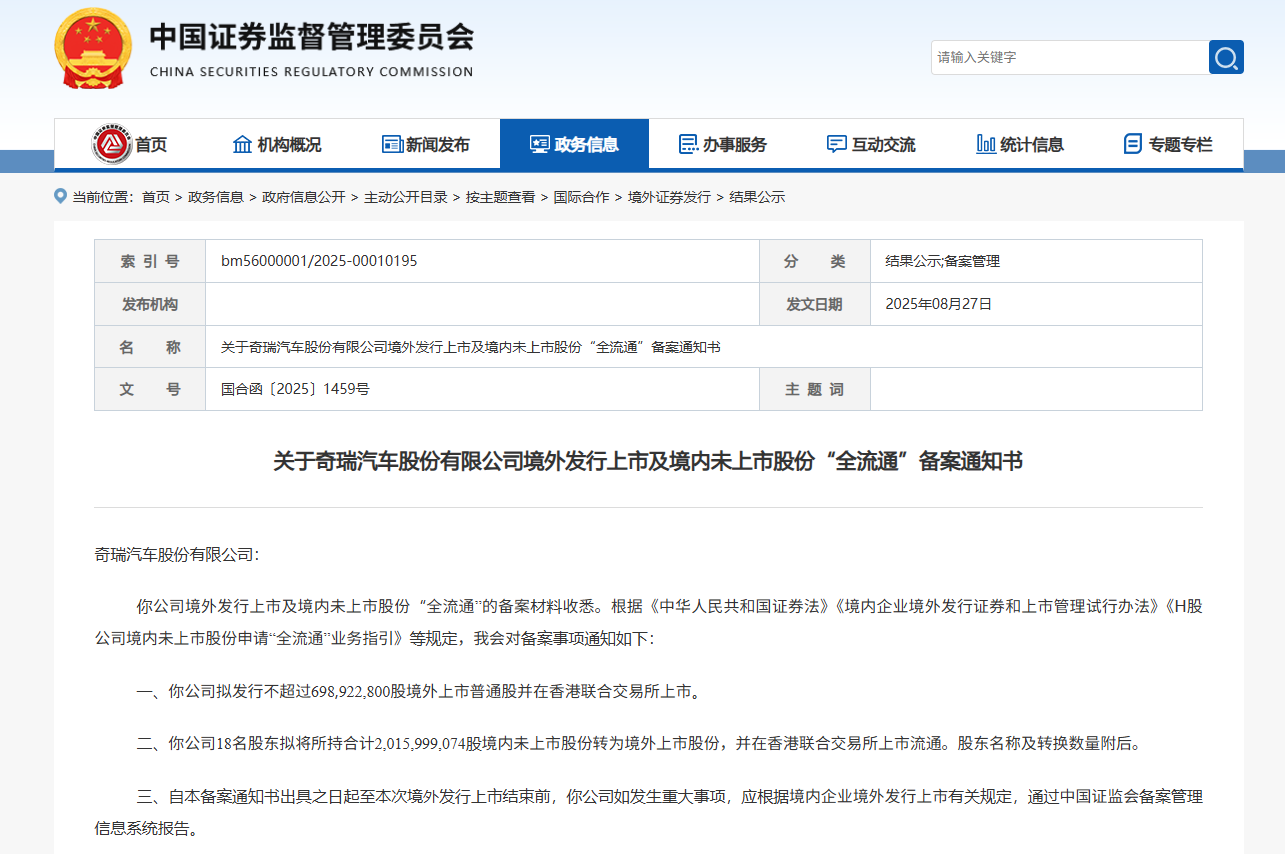Click the document icon beside 专题专栏
This screenshot has width=1285, height=854.
tap(1133, 144)
